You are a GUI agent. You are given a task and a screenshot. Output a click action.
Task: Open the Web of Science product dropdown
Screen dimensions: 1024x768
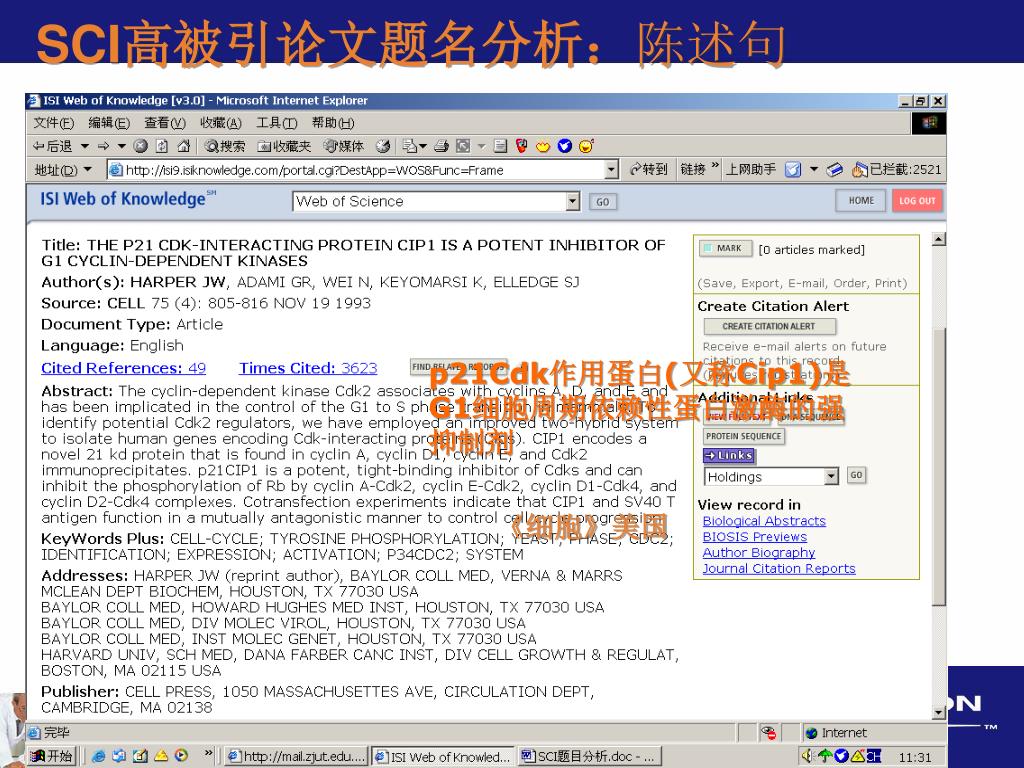573,201
